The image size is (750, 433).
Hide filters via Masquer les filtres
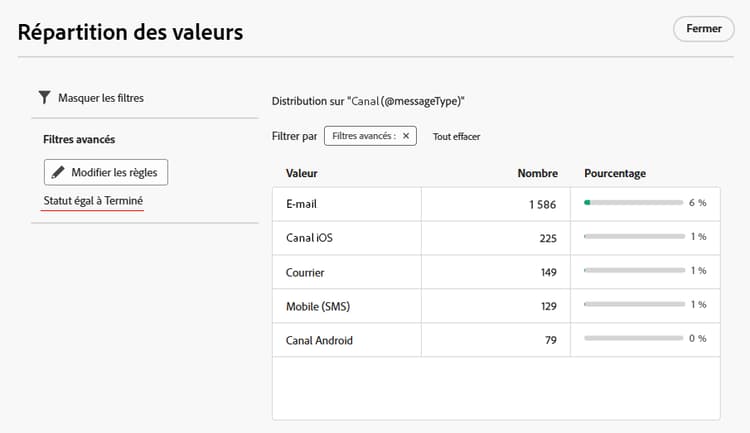tap(100, 97)
